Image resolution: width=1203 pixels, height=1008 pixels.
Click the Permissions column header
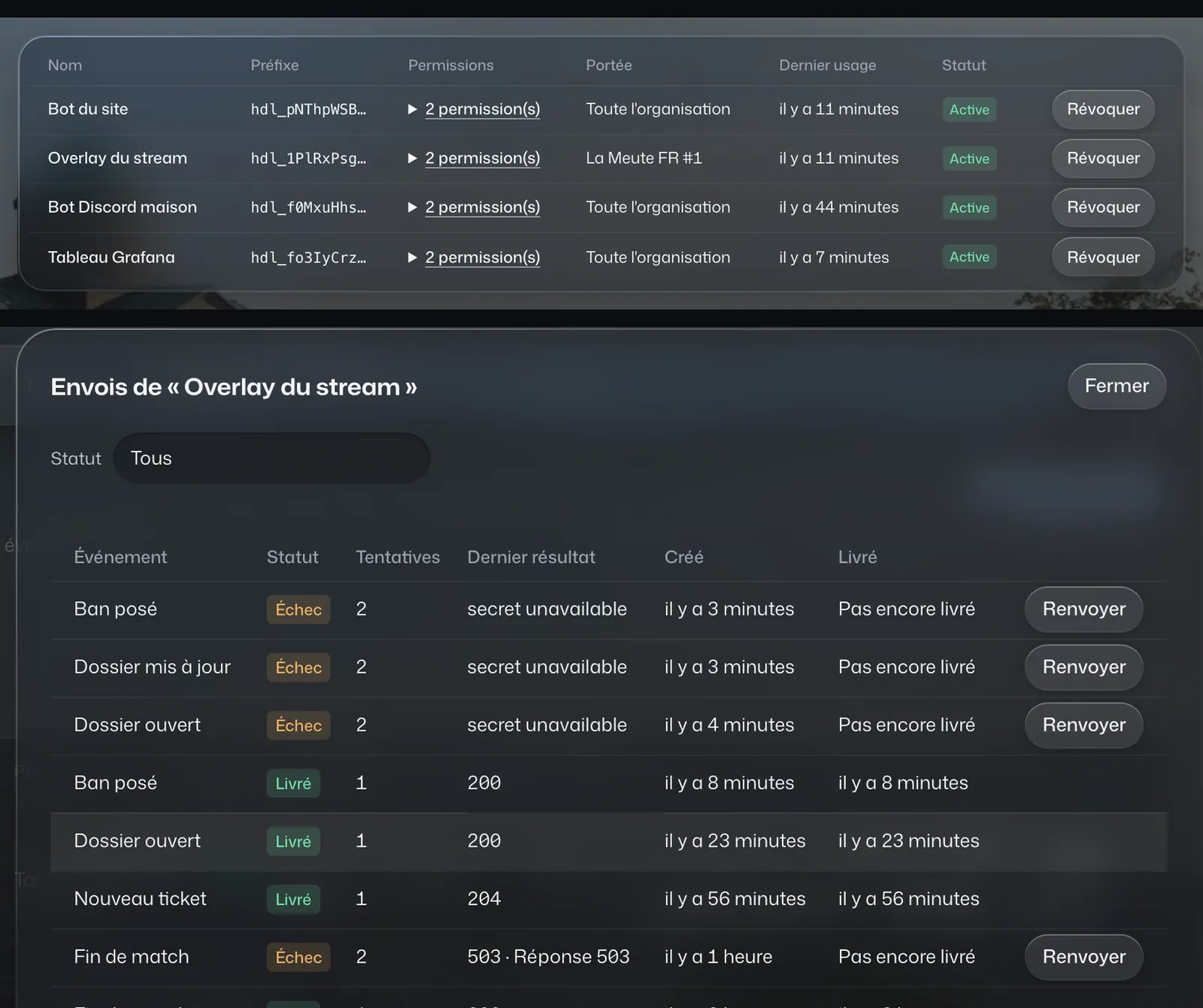pyautogui.click(x=450, y=65)
